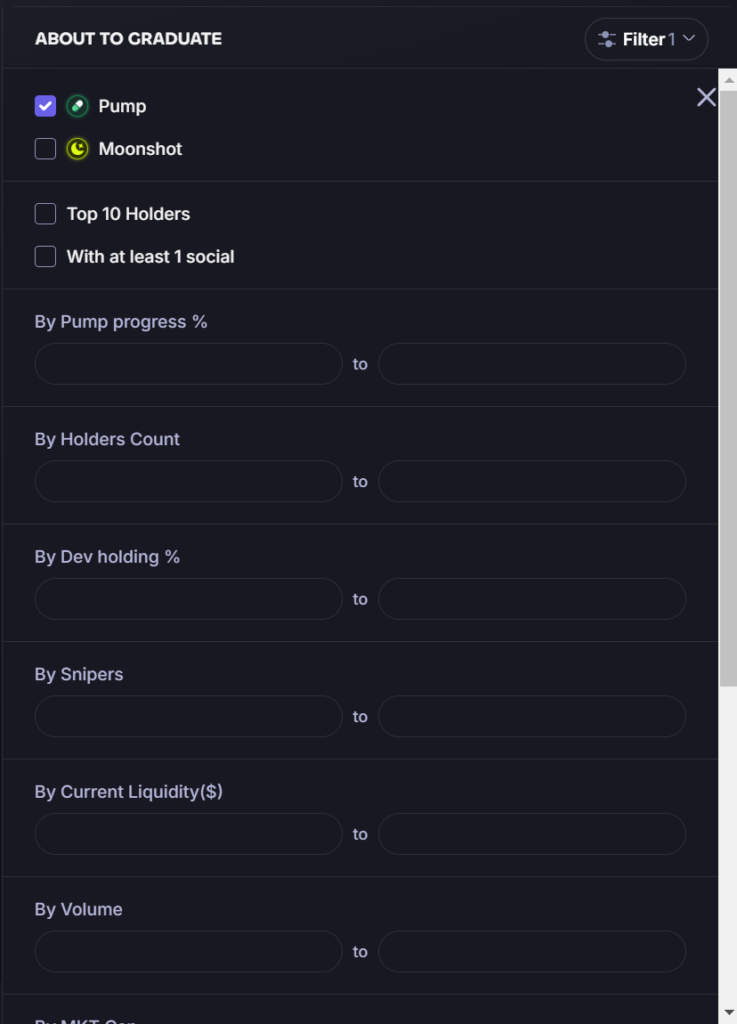Enable With at least 1 social

click(x=45, y=257)
